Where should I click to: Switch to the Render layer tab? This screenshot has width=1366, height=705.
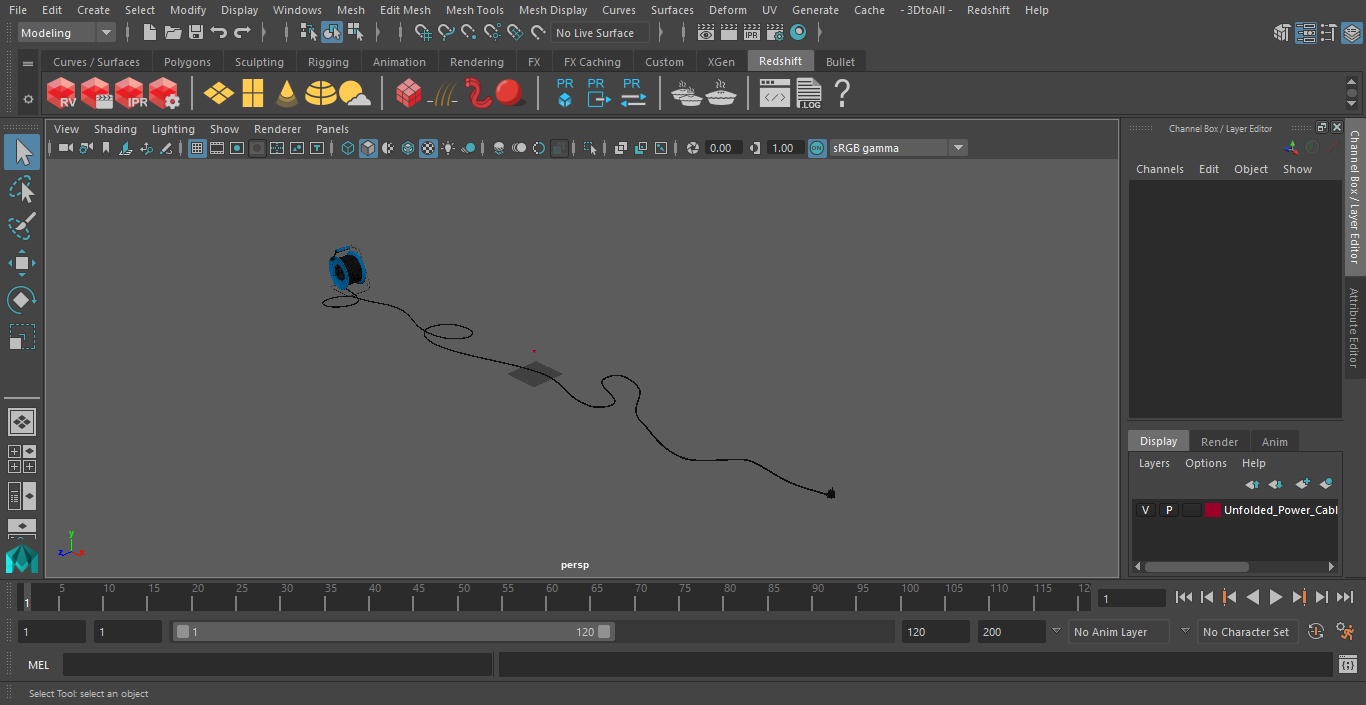(1219, 442)
